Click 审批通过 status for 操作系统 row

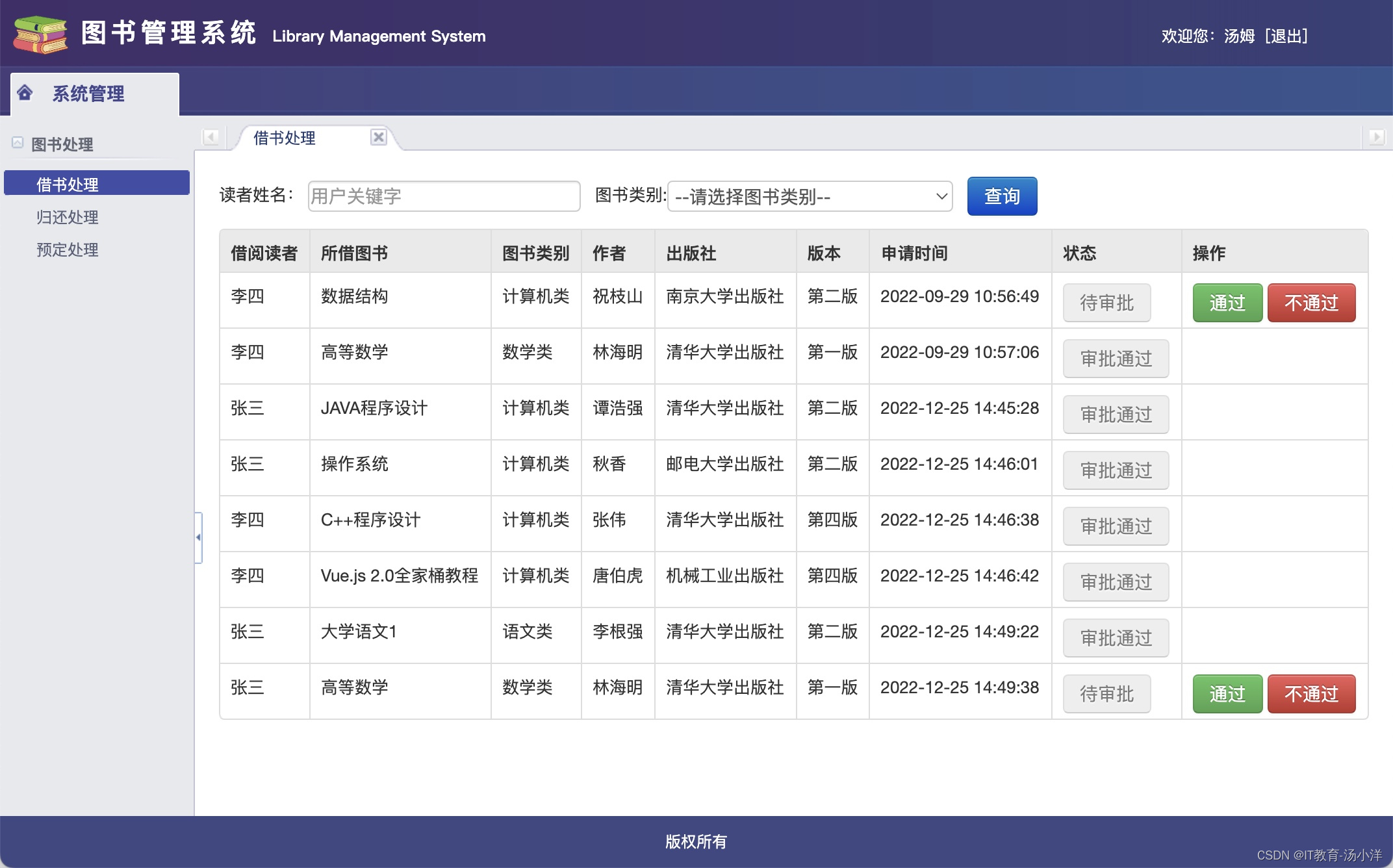pos(1116,470)
